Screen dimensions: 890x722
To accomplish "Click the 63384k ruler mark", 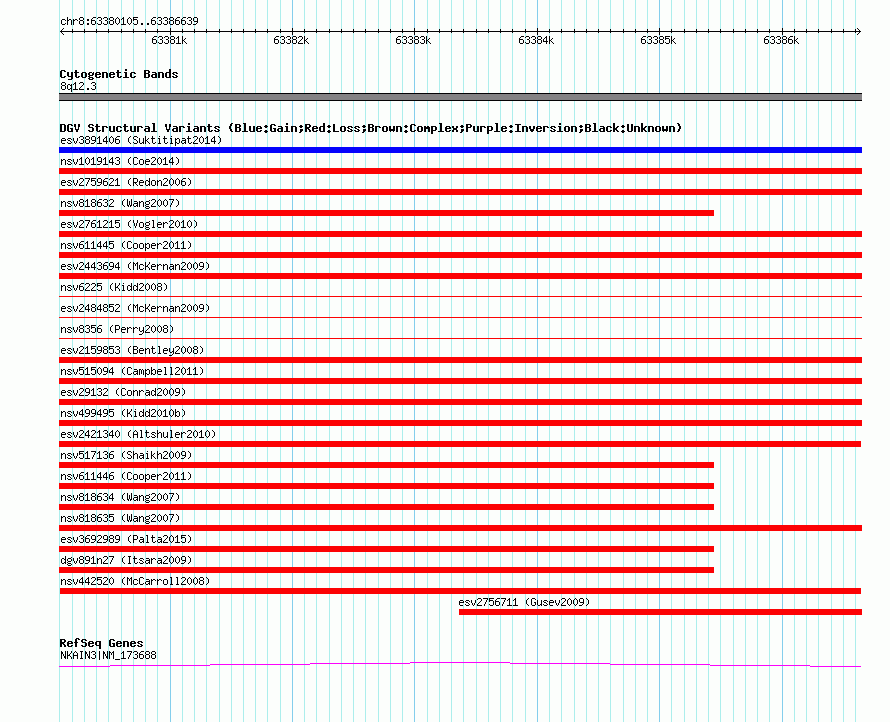I will point(536,40).
